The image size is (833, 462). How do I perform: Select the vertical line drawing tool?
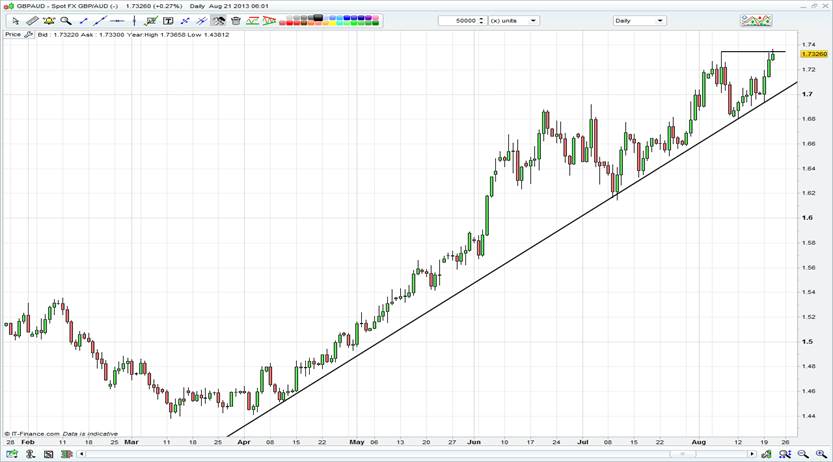coord(134,20)
